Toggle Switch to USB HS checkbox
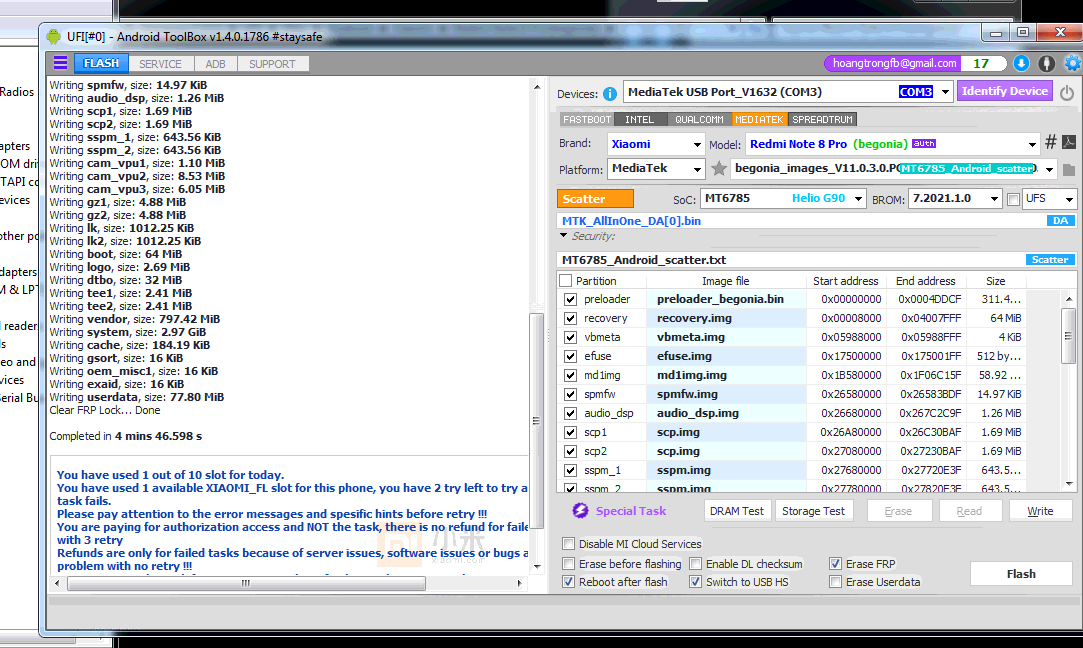Screen dimensions: 1083x648 point(696,582)
